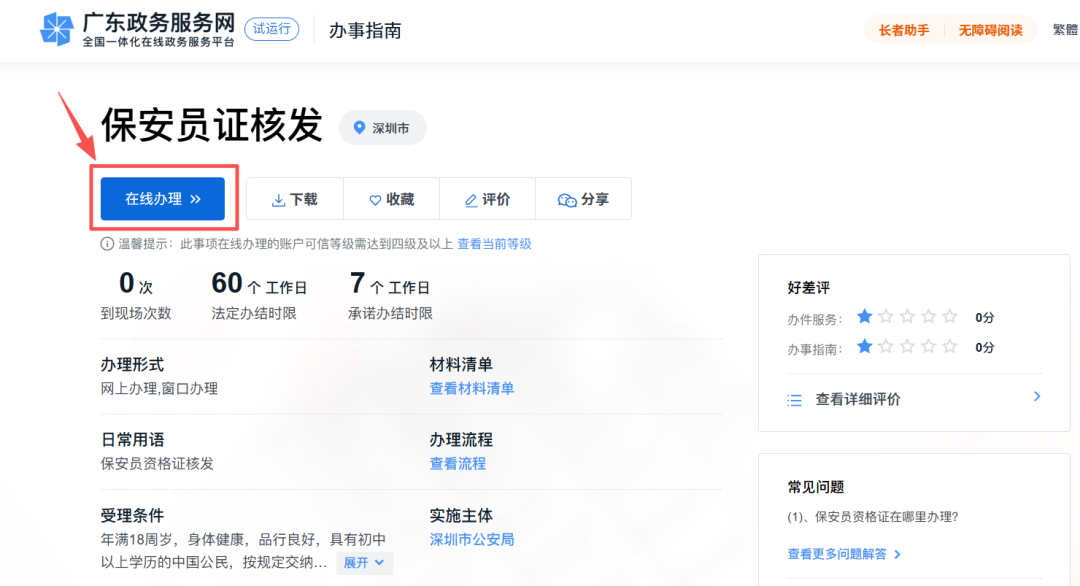
Task: Click the pencil icon to 评价
Action: [x=469, y=199]
